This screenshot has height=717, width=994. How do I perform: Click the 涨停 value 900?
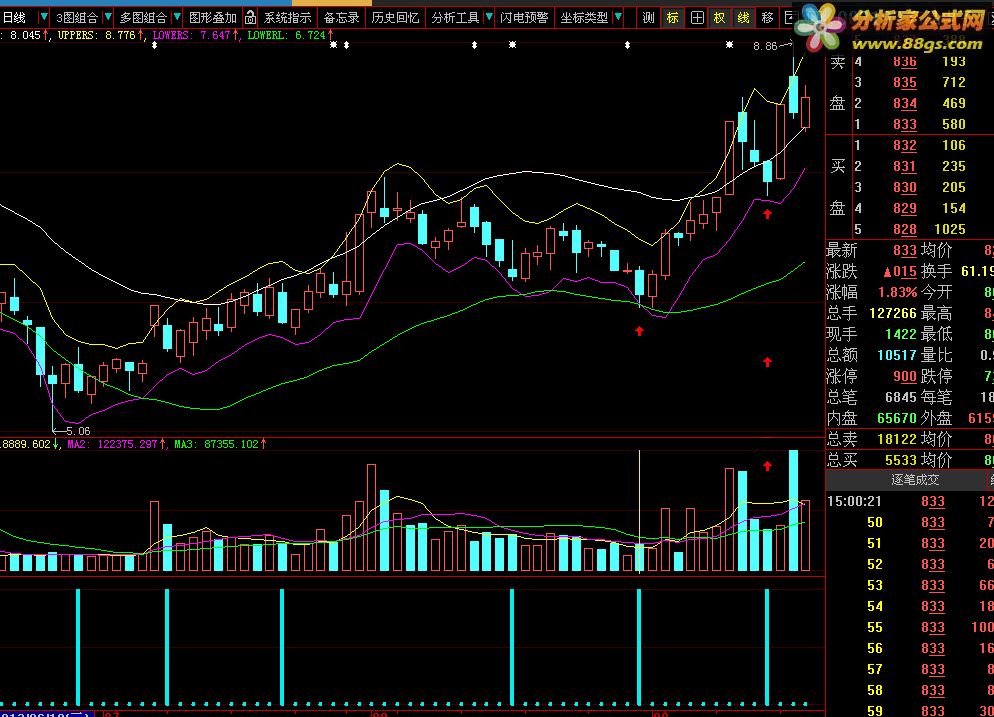pyautogui.click(x=905, y=376)
